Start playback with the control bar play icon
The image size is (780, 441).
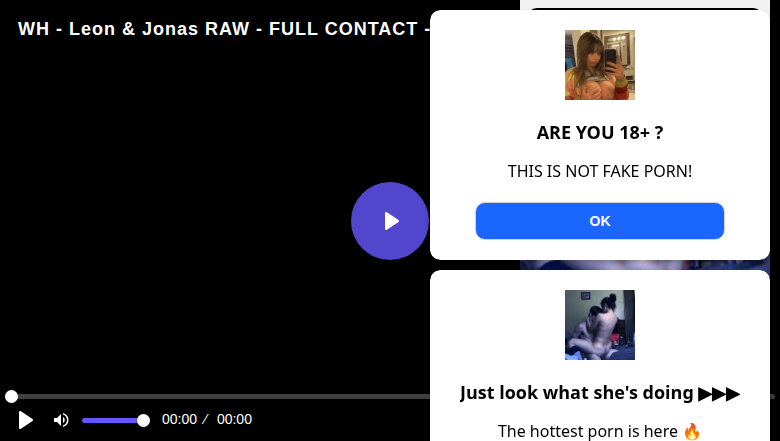pyautogui.click(x=25, y=420)
